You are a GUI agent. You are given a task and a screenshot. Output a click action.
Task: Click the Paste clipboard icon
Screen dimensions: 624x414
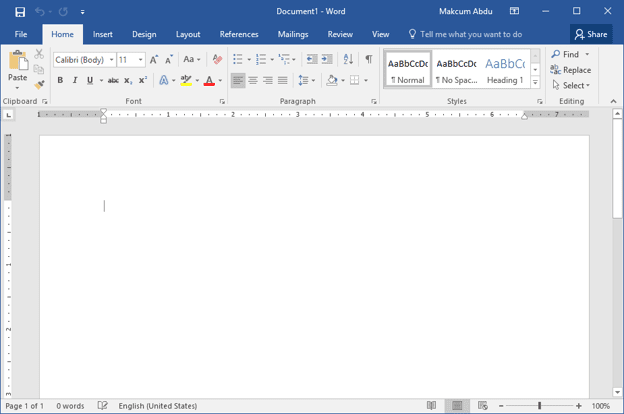(x=18, y=61)
